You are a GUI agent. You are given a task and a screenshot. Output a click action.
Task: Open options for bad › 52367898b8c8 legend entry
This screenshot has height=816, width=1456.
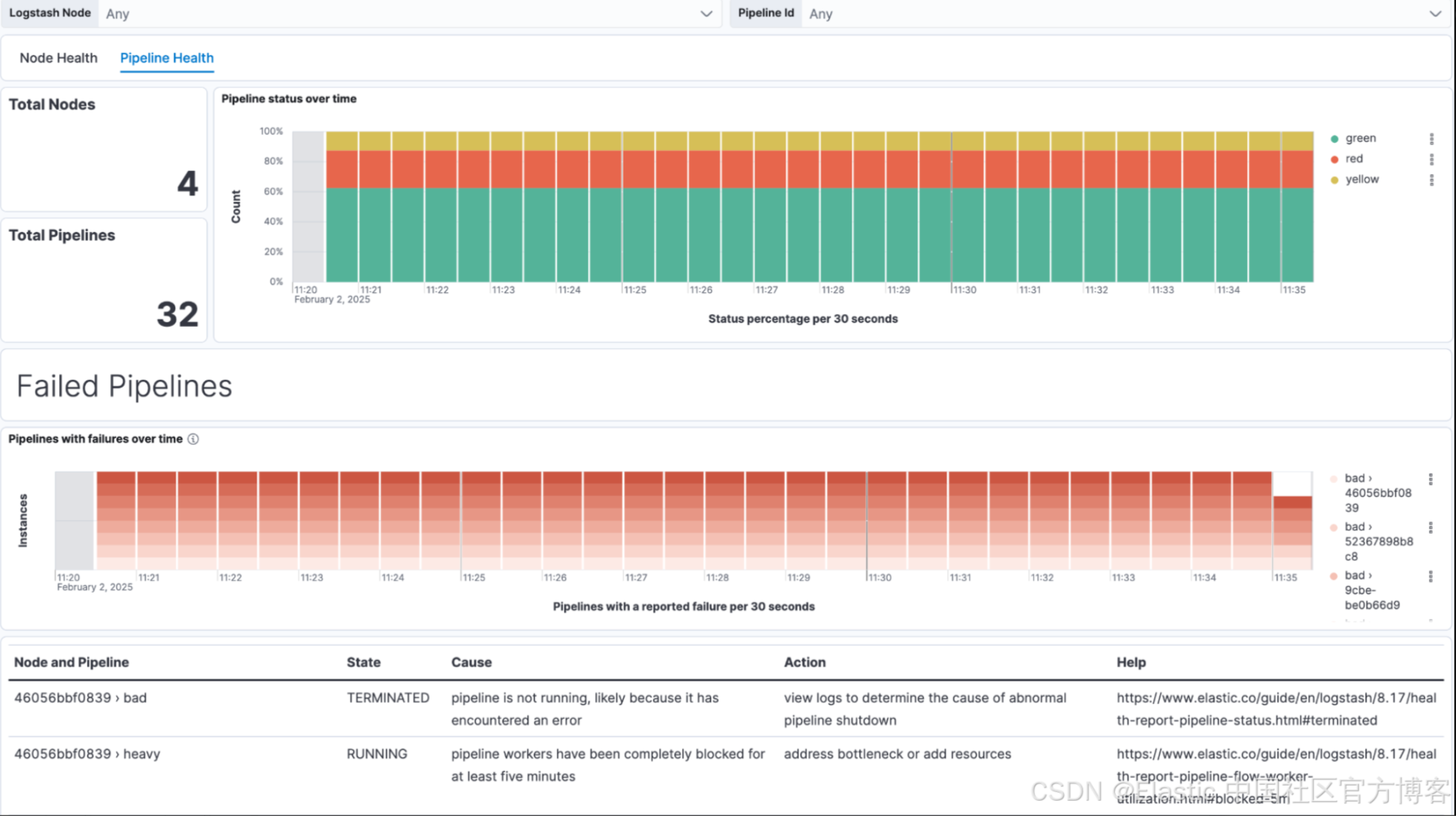point(1431,527)
